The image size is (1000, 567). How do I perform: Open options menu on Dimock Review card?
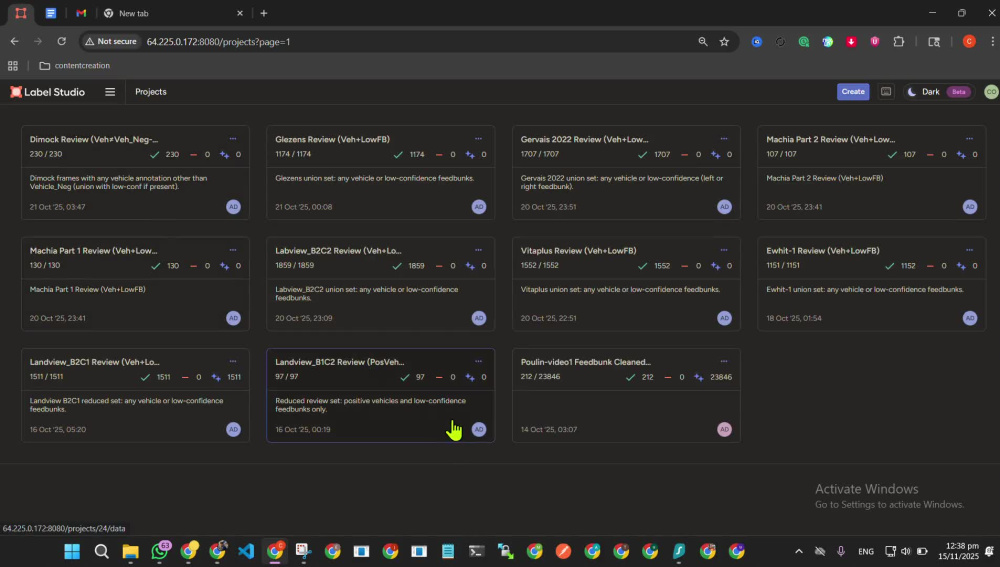pyautogui.click(x=233, y=138)
